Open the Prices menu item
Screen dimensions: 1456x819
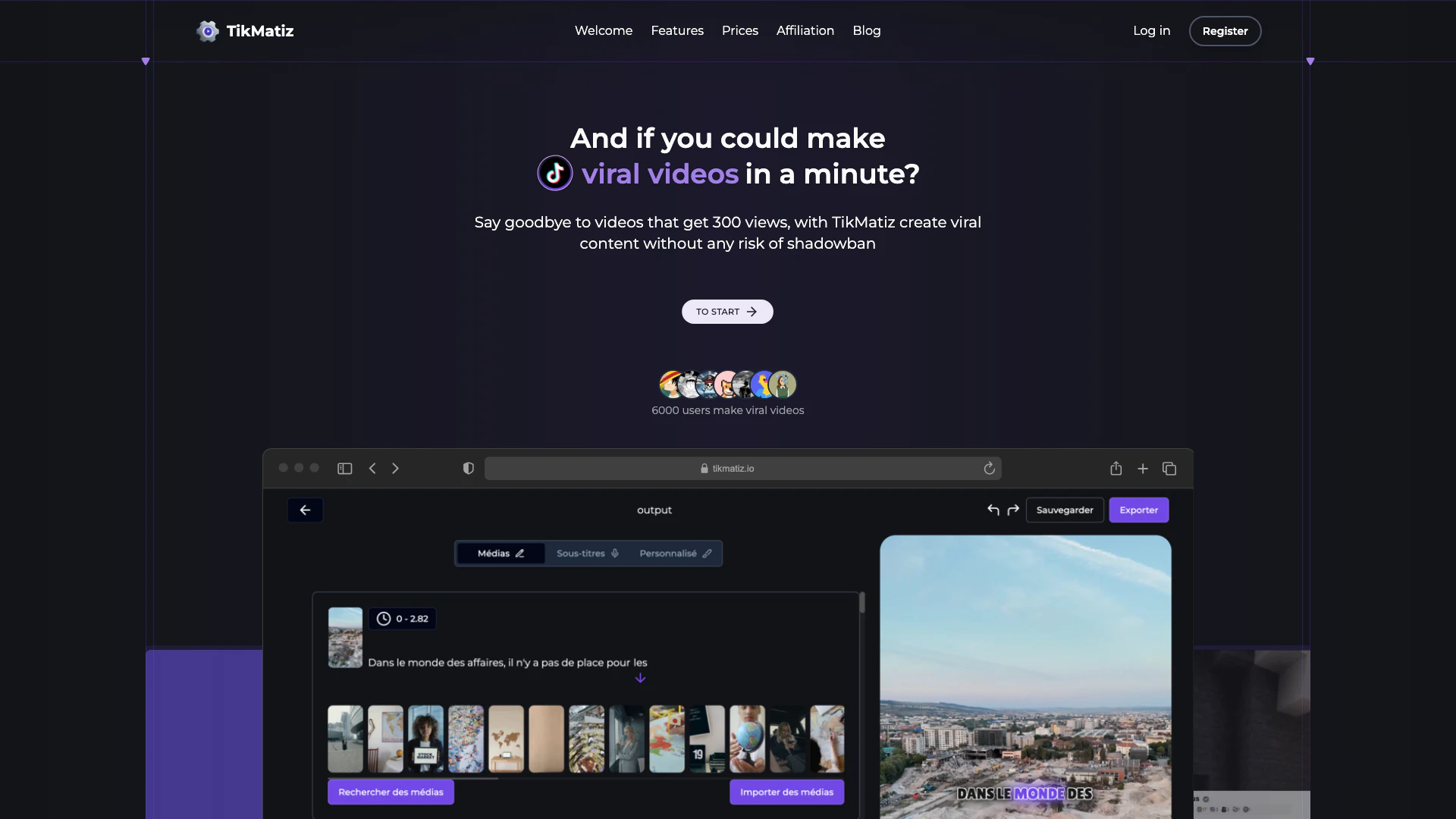740,31
